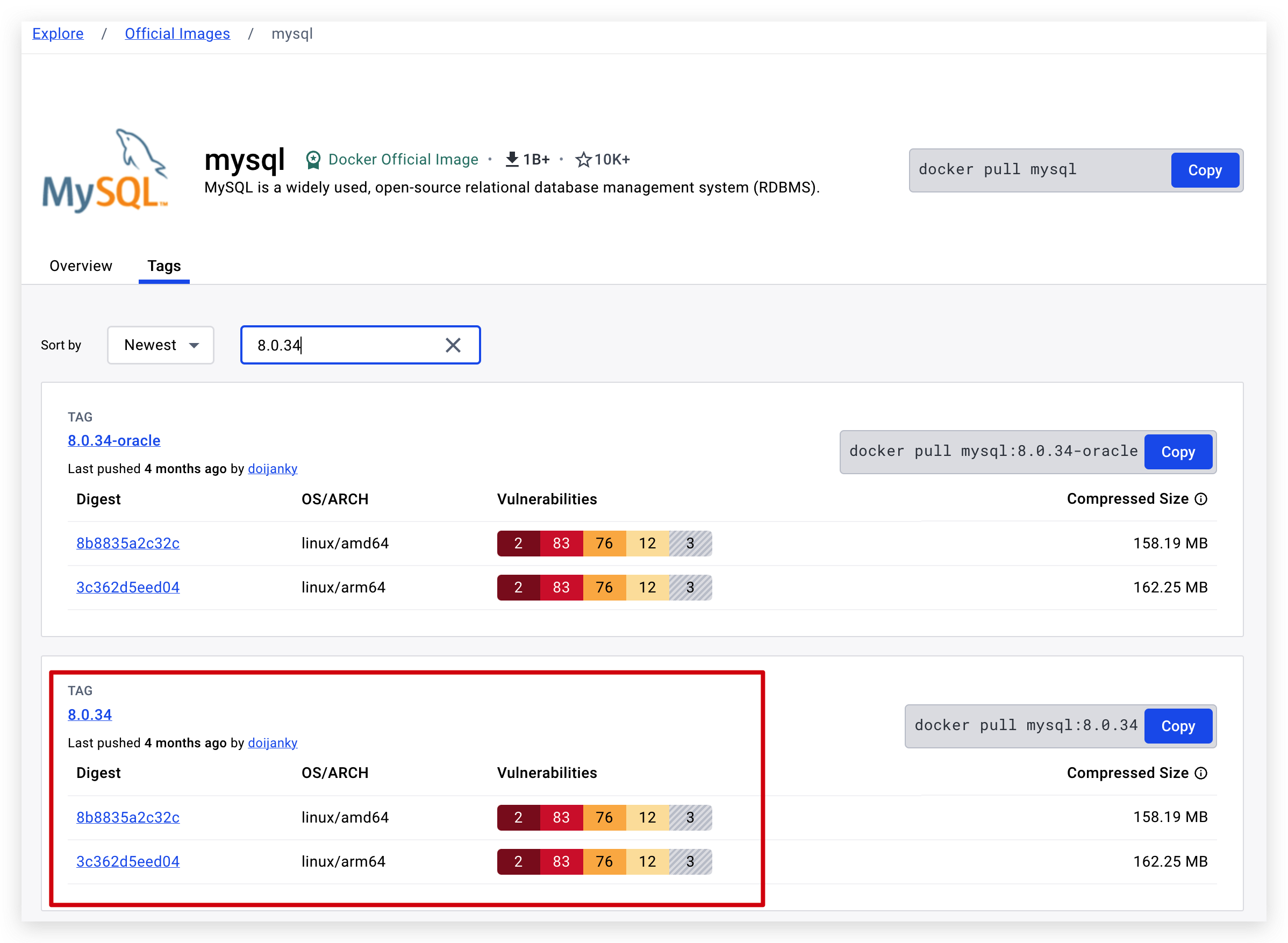Open the Official Images breadcrumb link

[177, 34]
